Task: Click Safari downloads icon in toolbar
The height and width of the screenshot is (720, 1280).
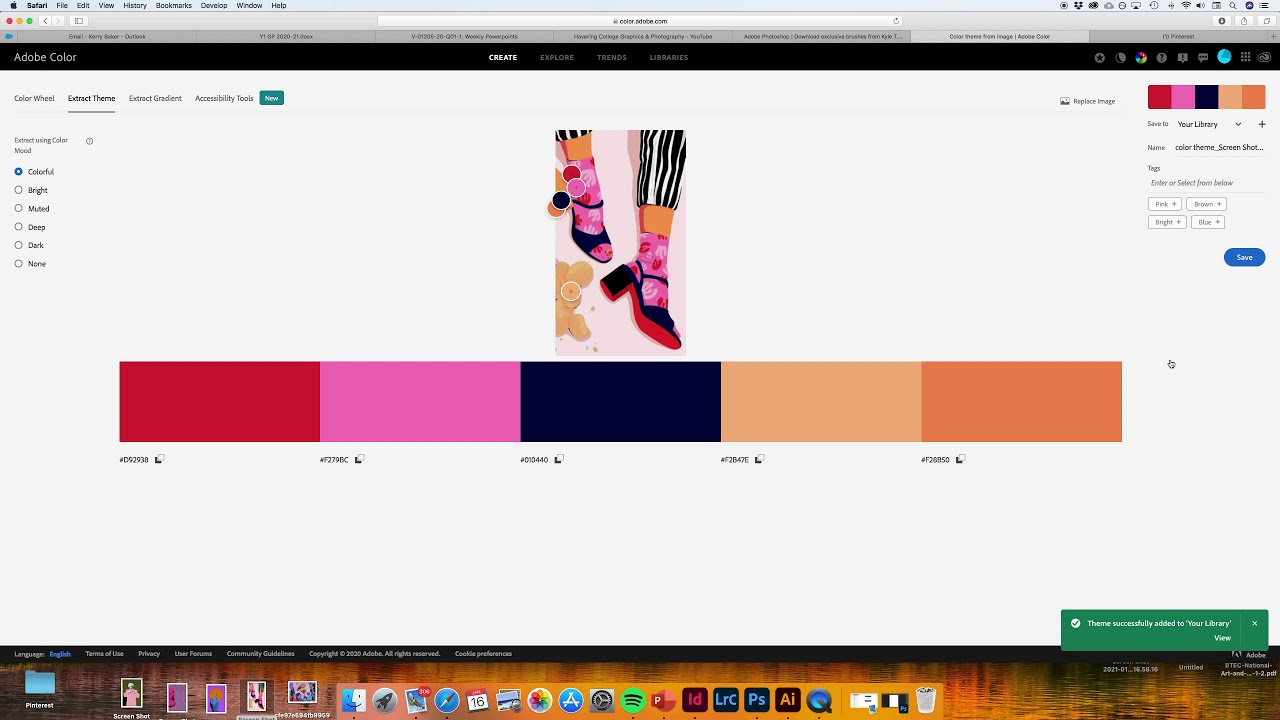Action: (x=1222, y=21)
